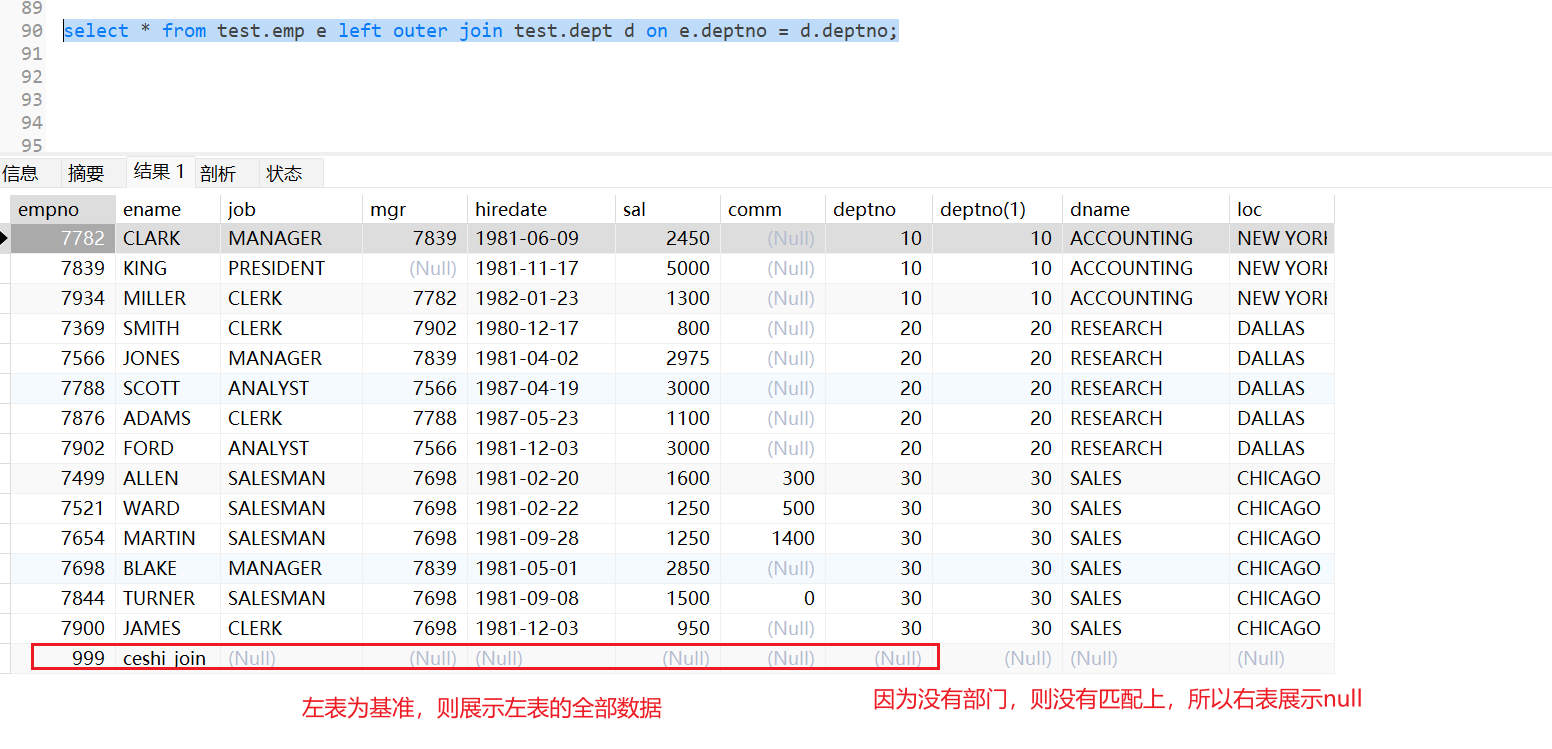Open the 状态 tab
This screenshot has height=749, width=1552.
[284, 174]
